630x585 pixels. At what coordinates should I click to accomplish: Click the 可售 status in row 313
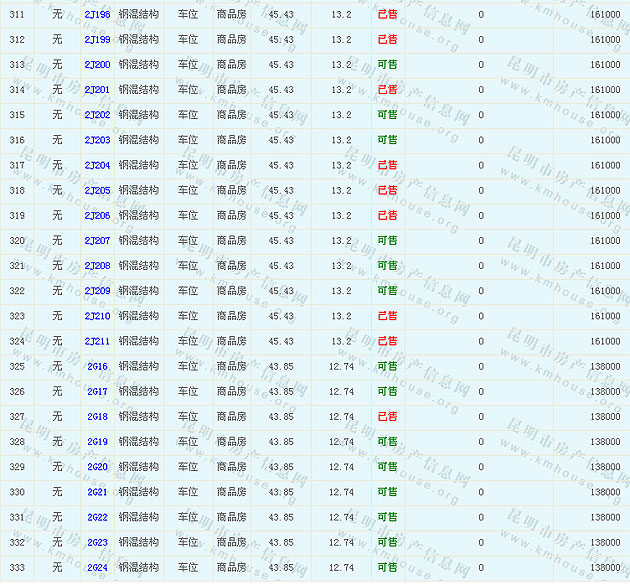click(x=387, y=64)
